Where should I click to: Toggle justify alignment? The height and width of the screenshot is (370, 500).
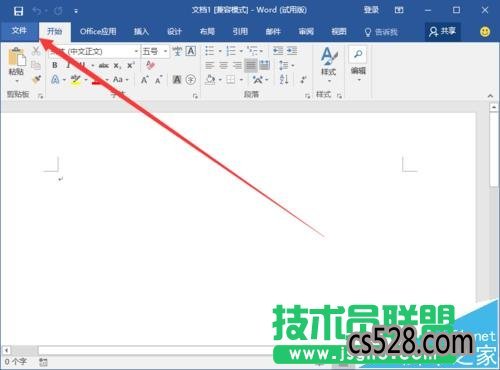pyautogui.click(x=251, y=65)
